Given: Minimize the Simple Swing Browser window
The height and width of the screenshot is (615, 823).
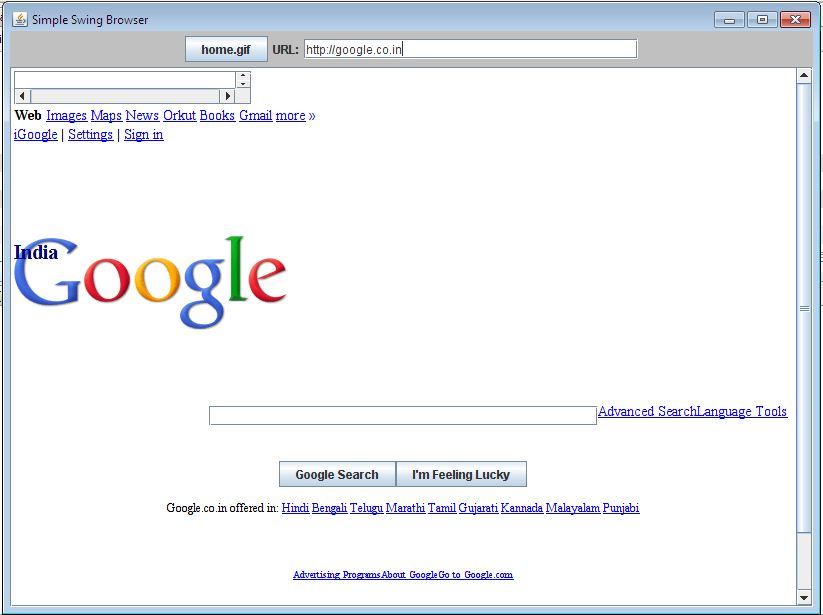Looking at the screenshot, I should [729, 20].
